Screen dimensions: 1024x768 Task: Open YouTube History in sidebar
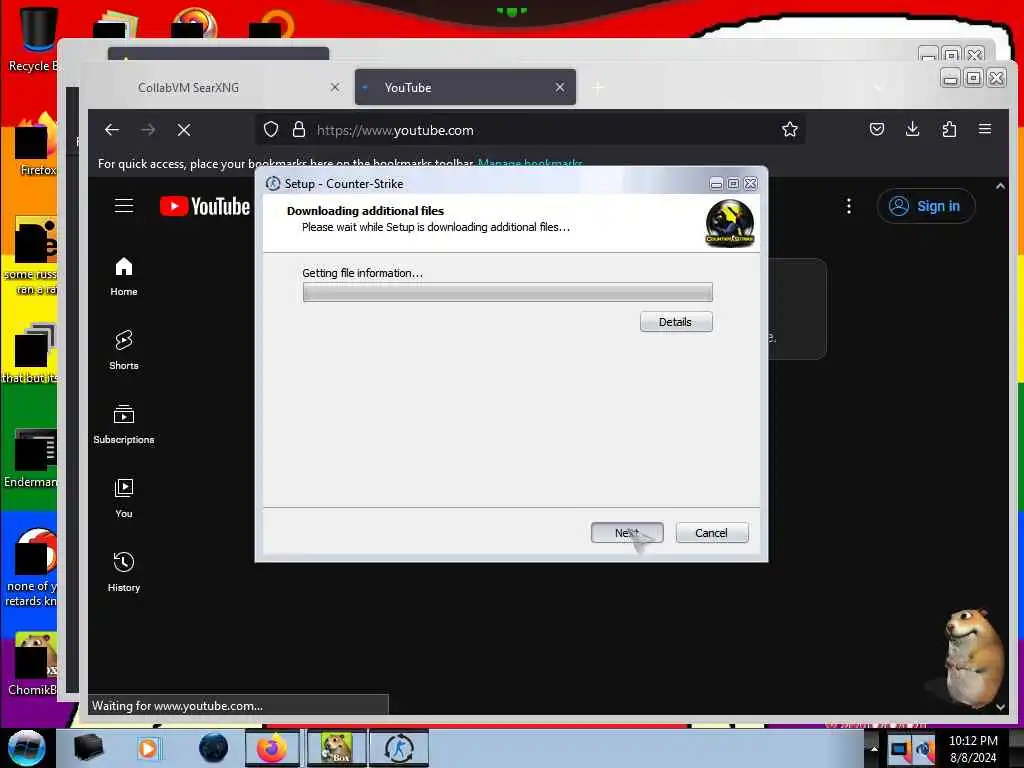[123, 572]
